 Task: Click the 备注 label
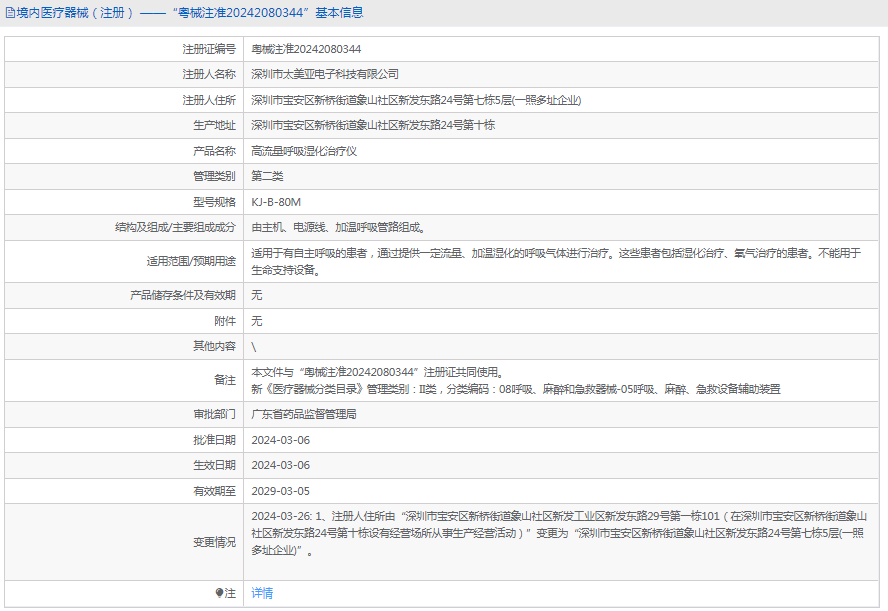tap(225, 381)
